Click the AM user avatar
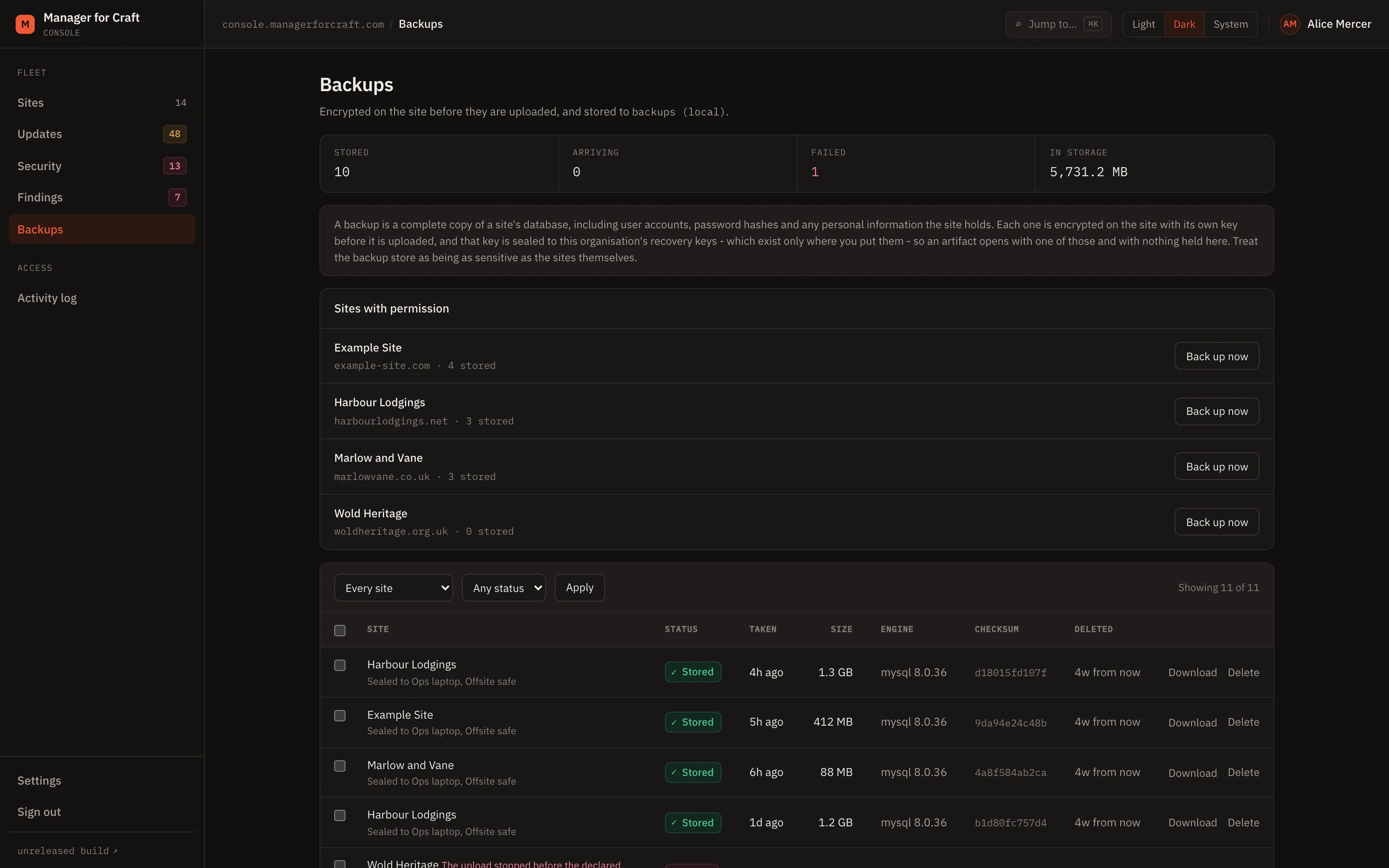Viewport: 1389px width, 868px height. coord(1289,24)
